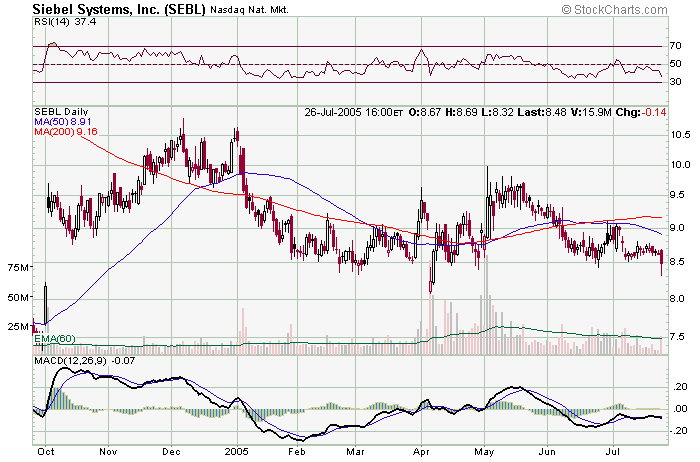Click the Dec month label
This screenshot has height=462, width=700.
pos(171,452)
